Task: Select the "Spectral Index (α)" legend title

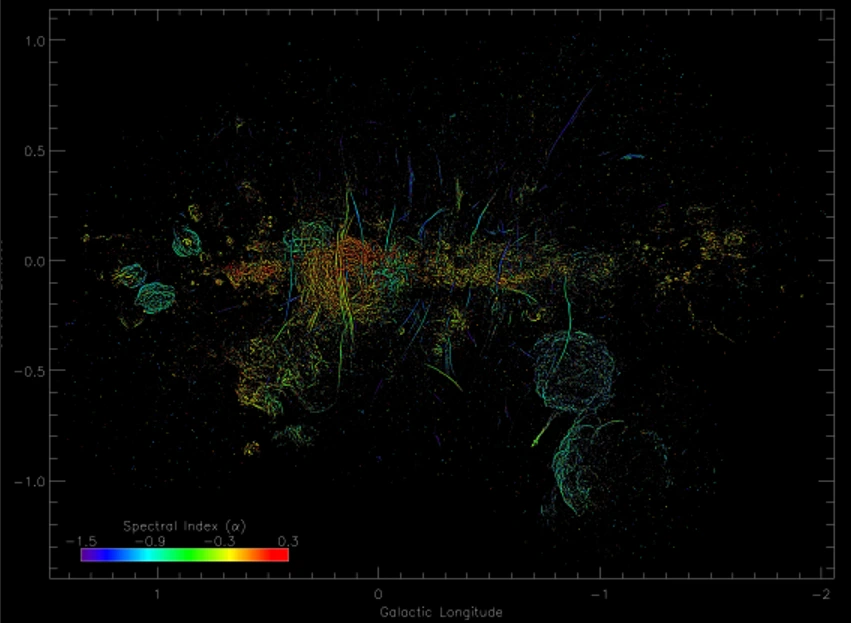Action: pos(185,526)
